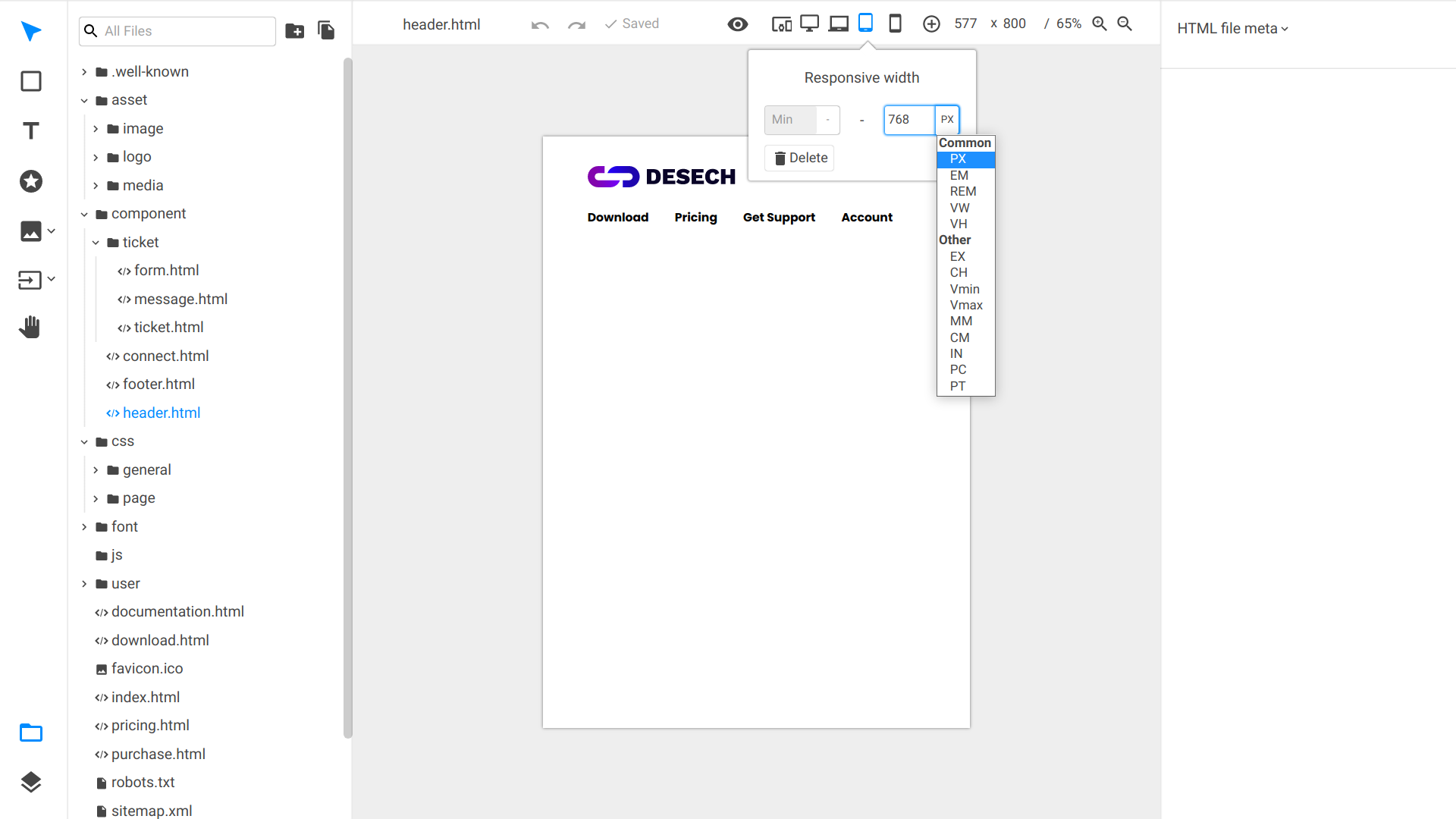This screenshot has height=819, width=1456.
Task: Open footer.html from the component tree
Action: point(158,384)
